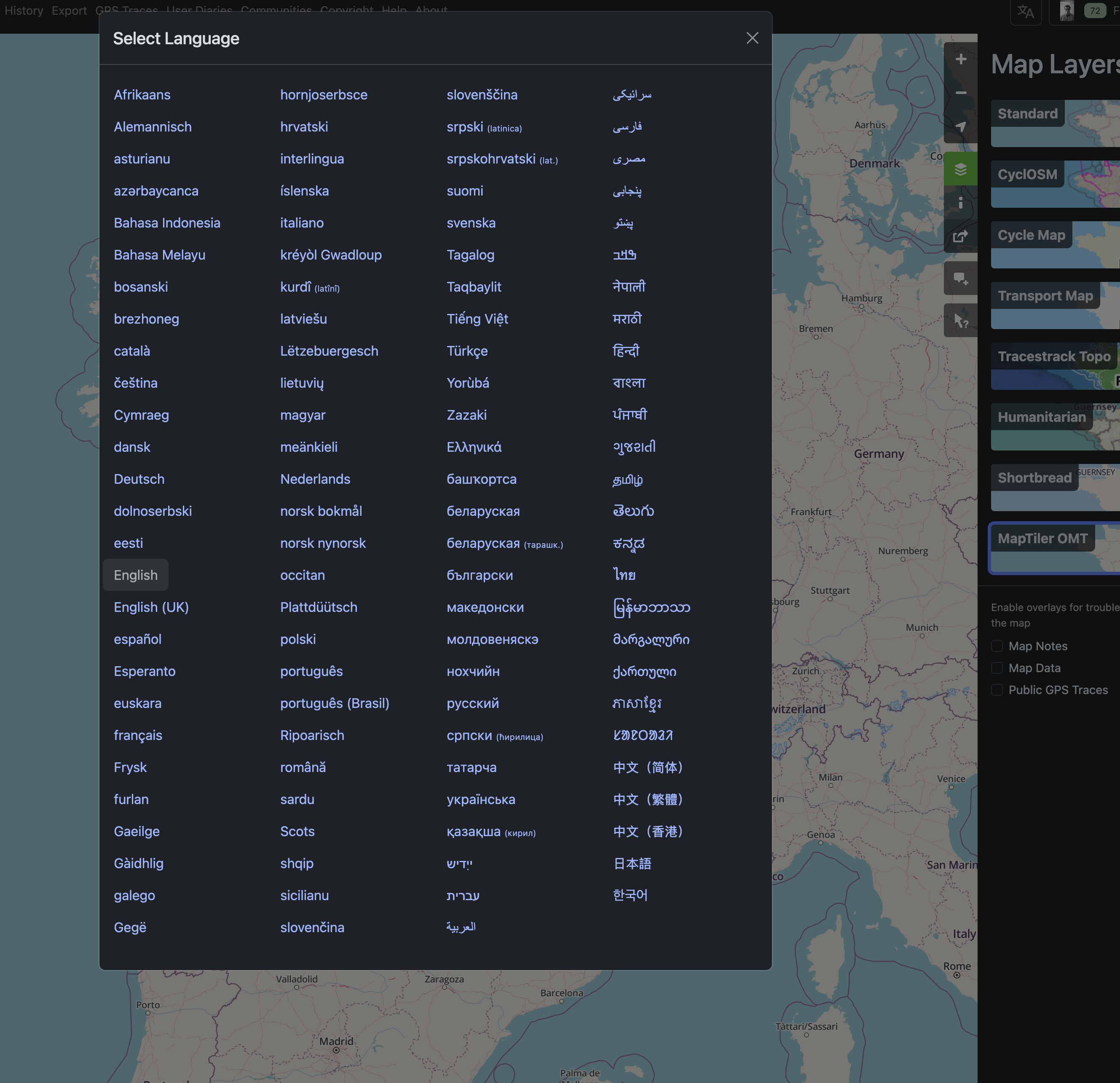Click the share map icon
Viewport: 1120px width, 1083px height.
tap(961, 236)
